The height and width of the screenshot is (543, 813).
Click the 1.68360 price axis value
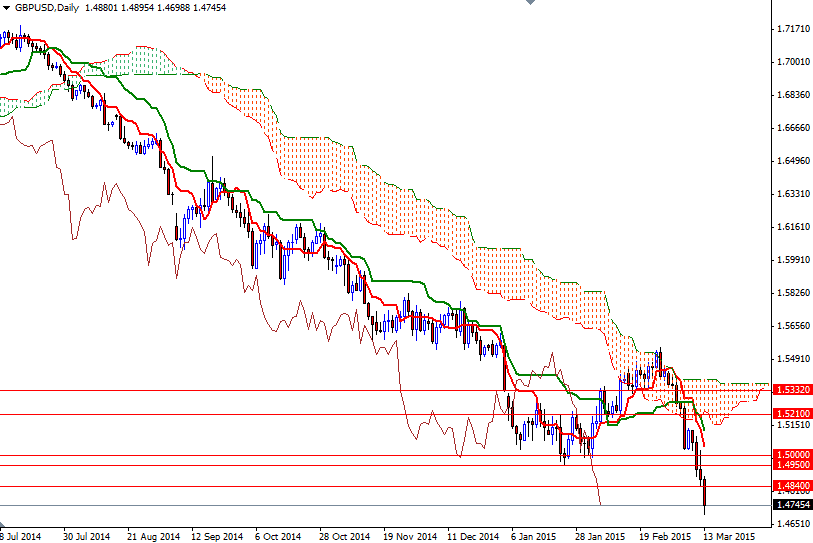(793, 95)
